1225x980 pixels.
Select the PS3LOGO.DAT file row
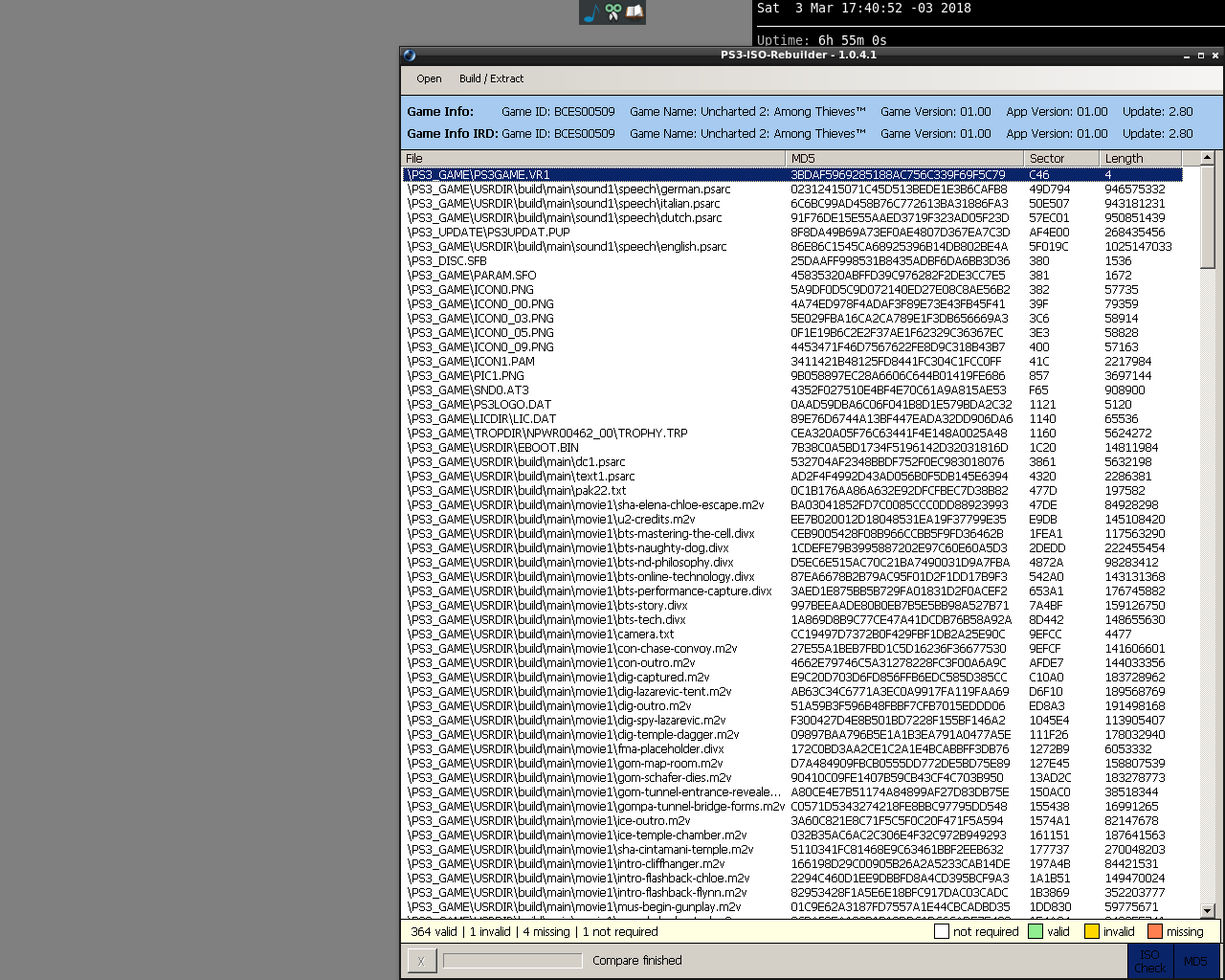click(792, 404)
